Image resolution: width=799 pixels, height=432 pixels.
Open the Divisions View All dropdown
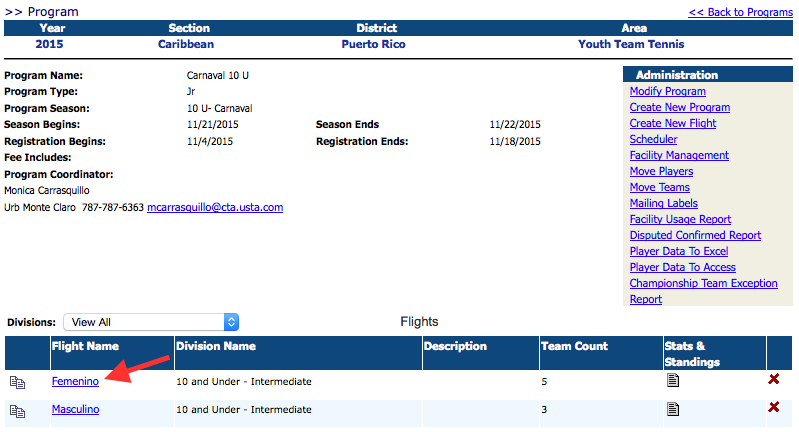coord(151,322)
